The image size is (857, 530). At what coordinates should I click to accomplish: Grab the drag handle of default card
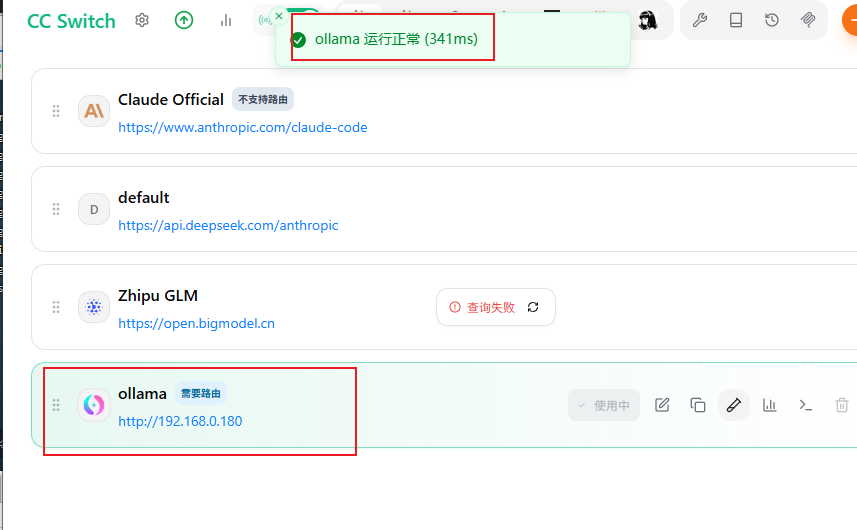(x=56, y=209)
